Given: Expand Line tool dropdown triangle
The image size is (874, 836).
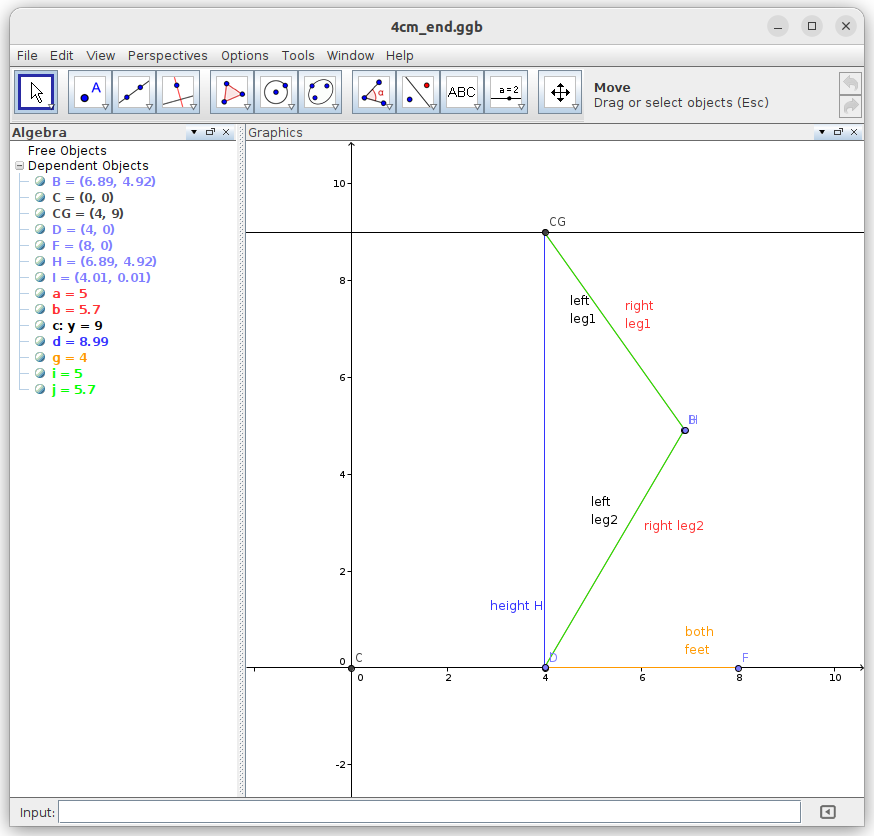Looking at the screenshot, I should (149, 107).
